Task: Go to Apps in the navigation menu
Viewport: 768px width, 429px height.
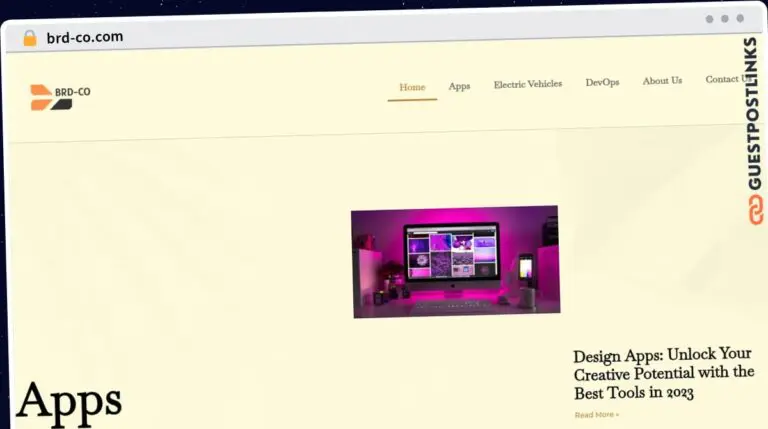Action: click(x=459, y=86)
